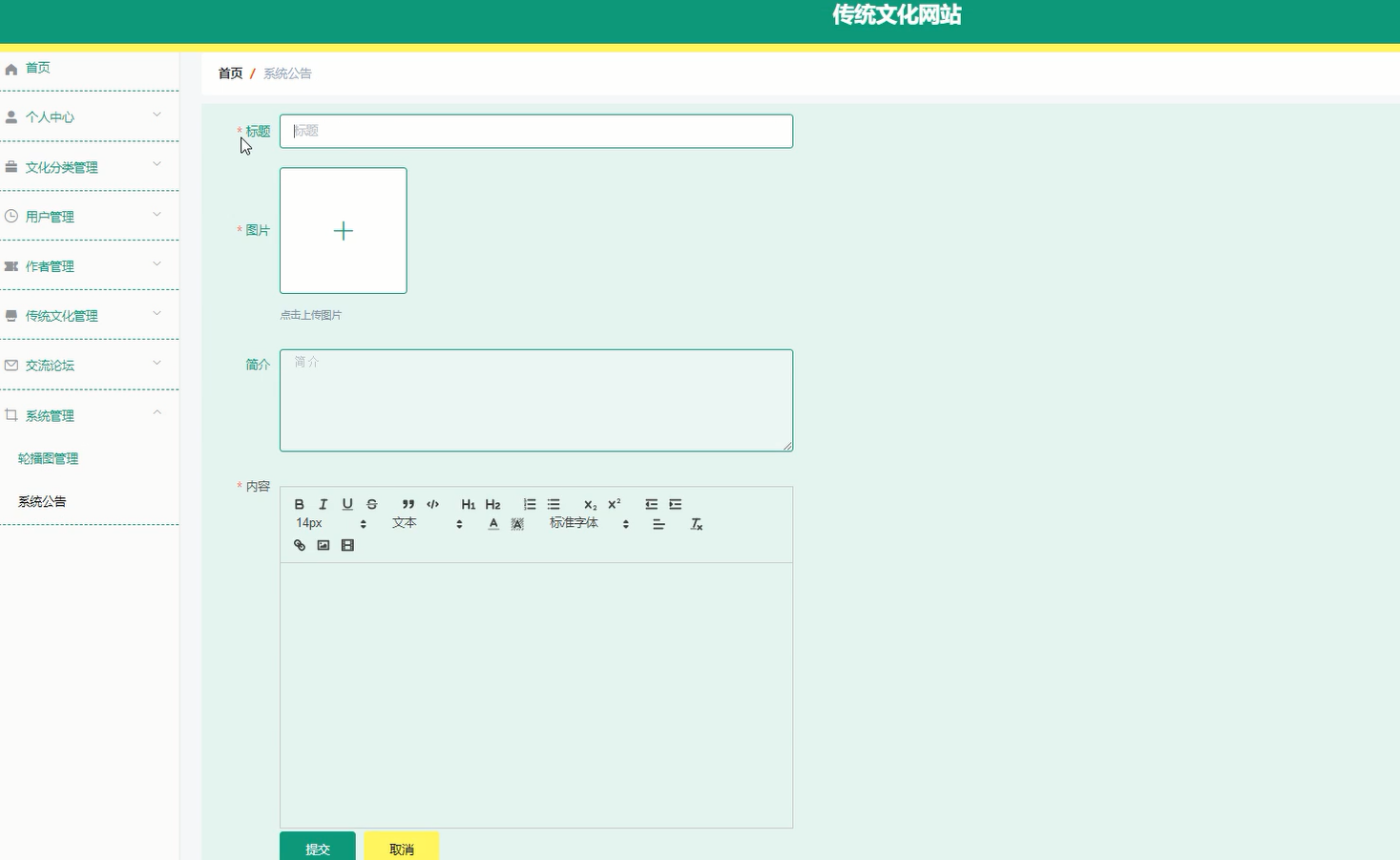Insert an image into the editor
The height and width of the screenshot is (860, 1400).
324,545
